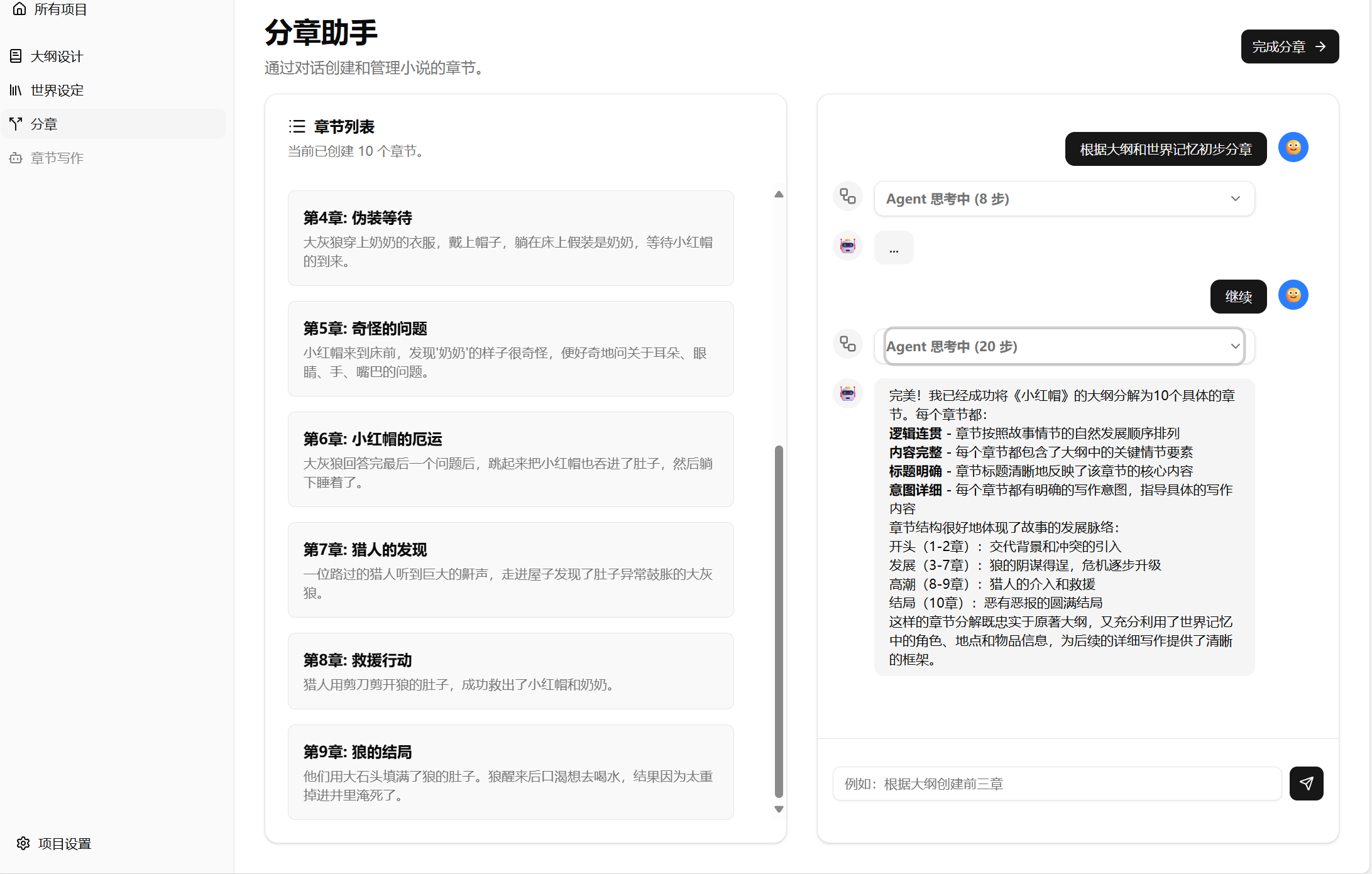Open 大纲设计 in the sidebar
1372x874 pixels.
click(x=57, y=57)
